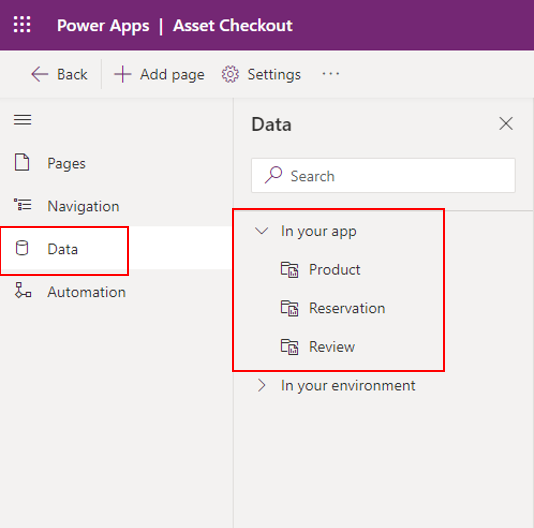534x528 pixels.
Task: Select the Reservation table
Action: 333,308
